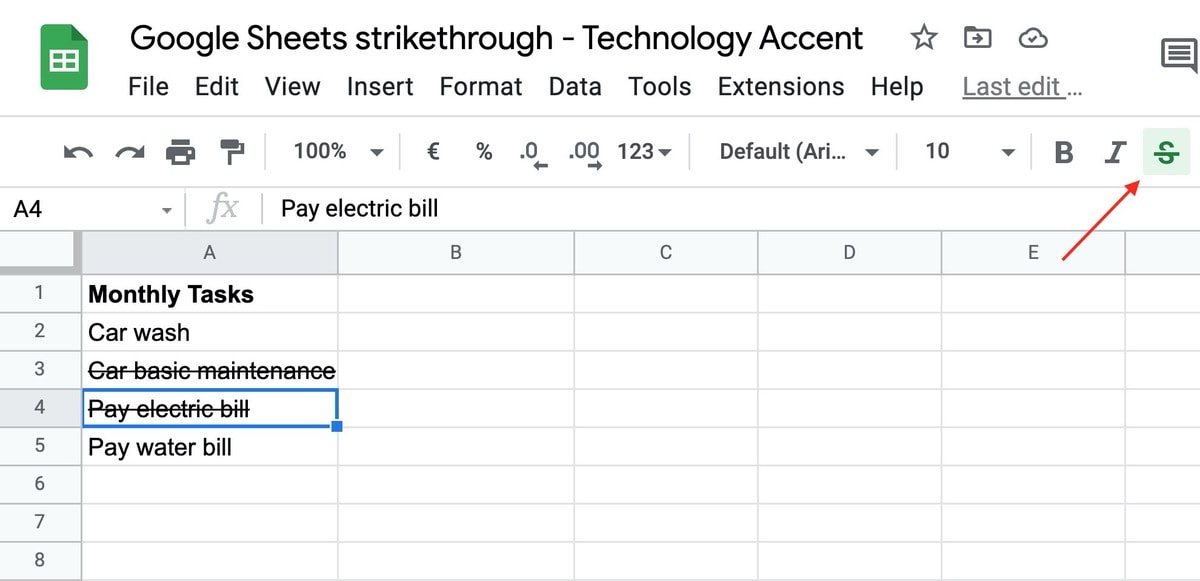Select the Pay electric bill cell
1200x581 pixels.
[x=210, y=408]
